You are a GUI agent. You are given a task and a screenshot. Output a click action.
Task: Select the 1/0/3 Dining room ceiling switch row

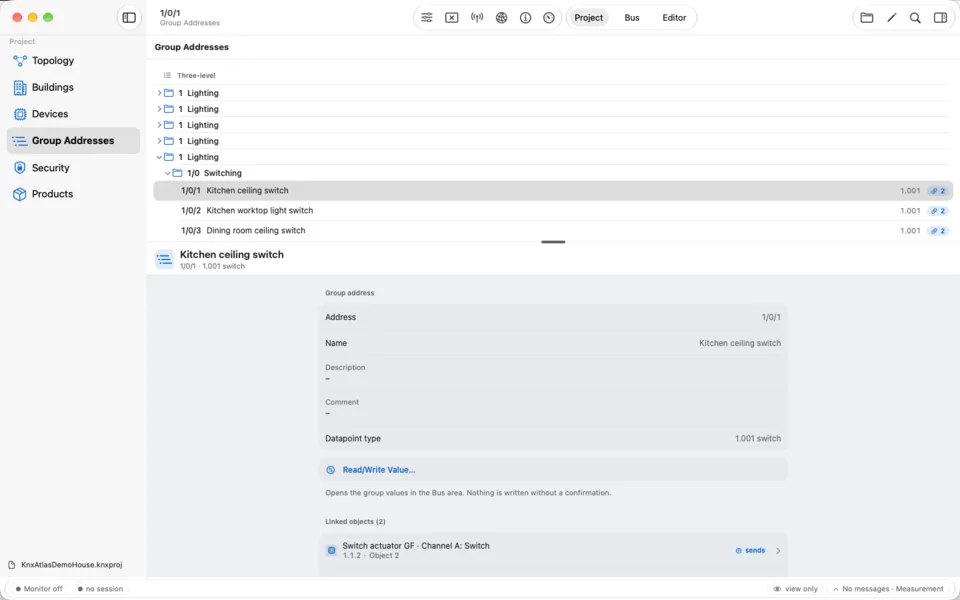coord(553,231)
